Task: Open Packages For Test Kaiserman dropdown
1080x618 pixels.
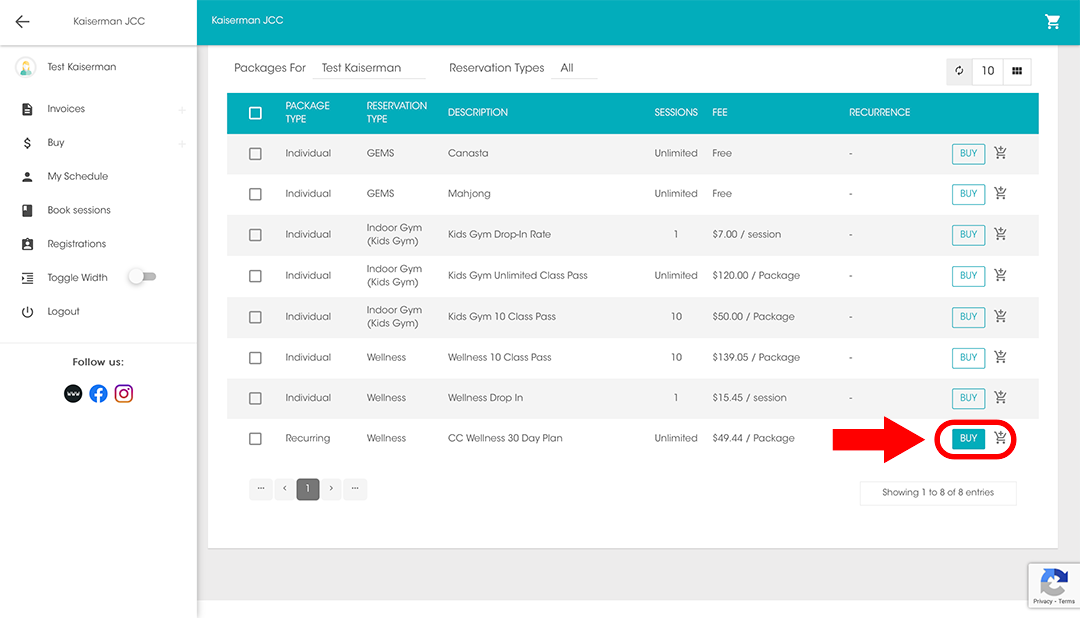Action: click(x=367, y=68)
